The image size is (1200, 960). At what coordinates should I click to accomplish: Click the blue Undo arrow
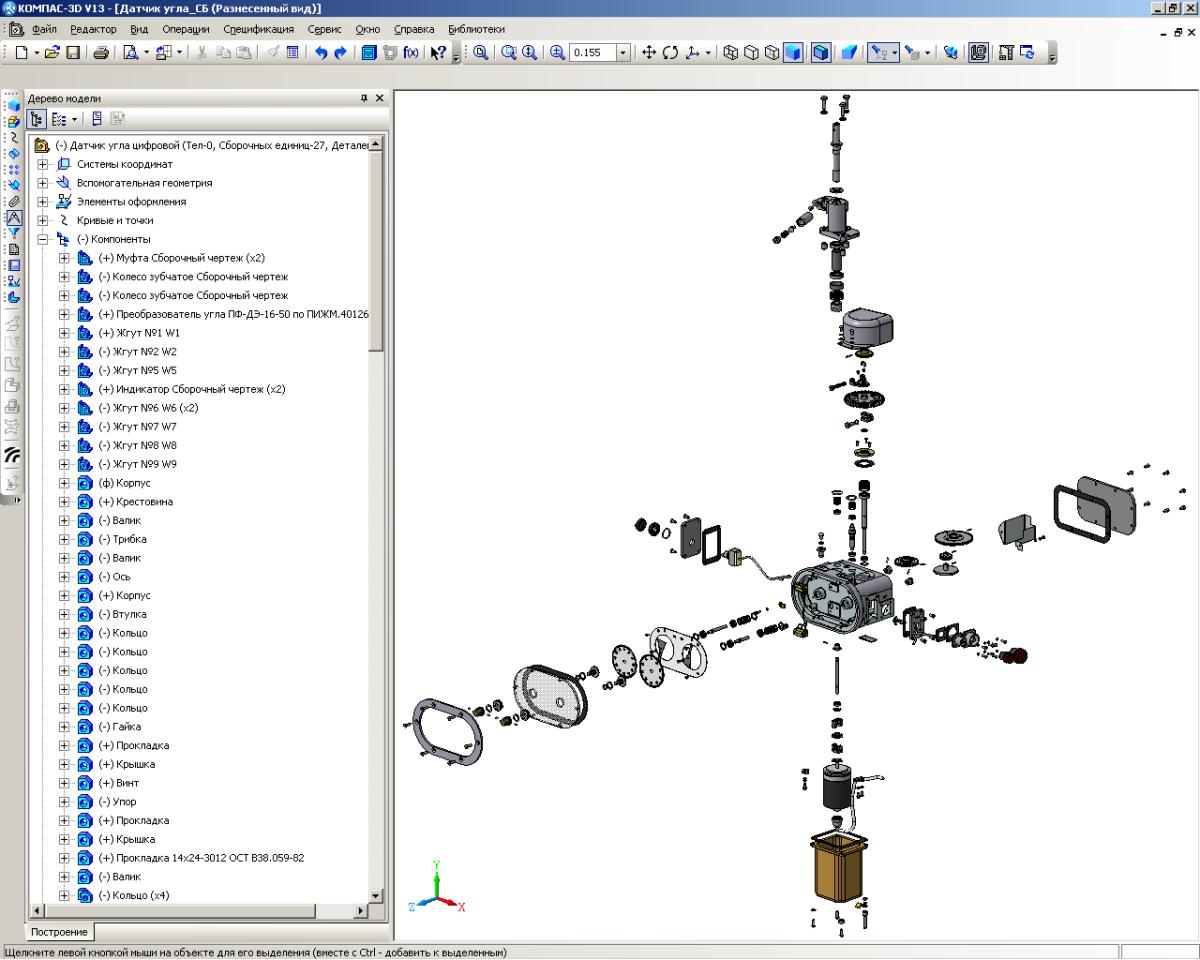click(321, 53)
